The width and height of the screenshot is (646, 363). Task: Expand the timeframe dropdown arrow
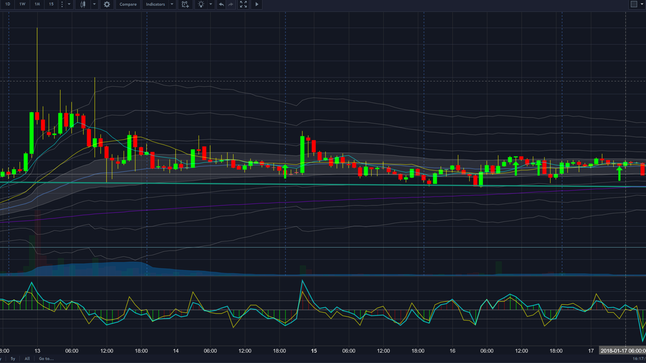coord(69,4)
